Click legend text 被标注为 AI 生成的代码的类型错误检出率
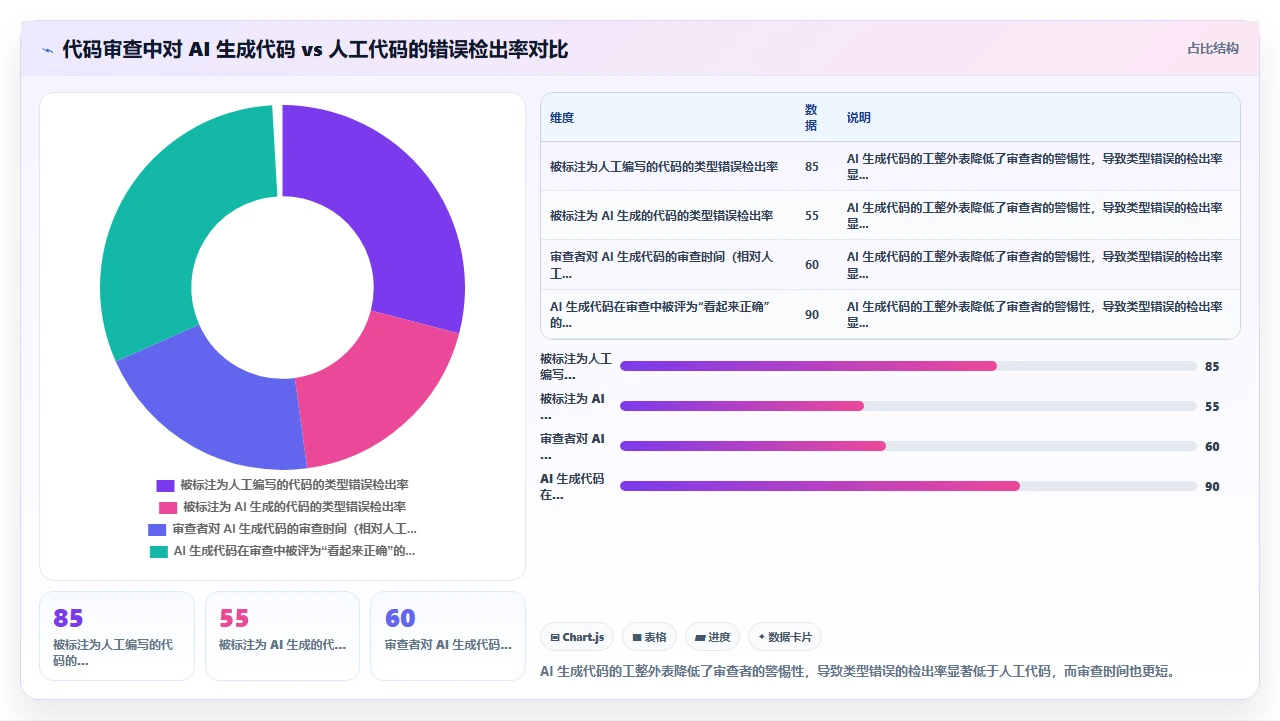Image resolution: width=1280 pixels, height=721 pixels. point(294,507)
